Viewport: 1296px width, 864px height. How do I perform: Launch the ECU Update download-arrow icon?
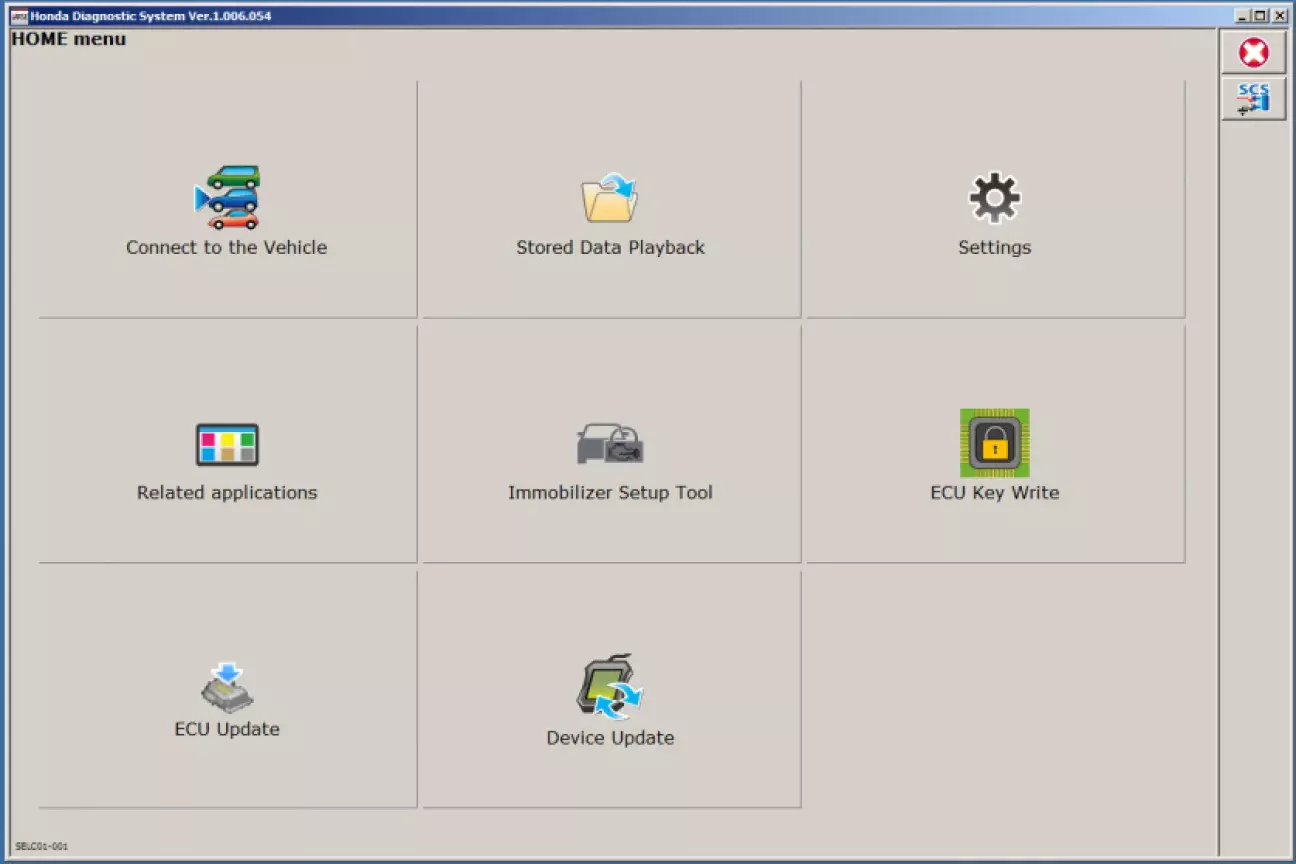227,687
